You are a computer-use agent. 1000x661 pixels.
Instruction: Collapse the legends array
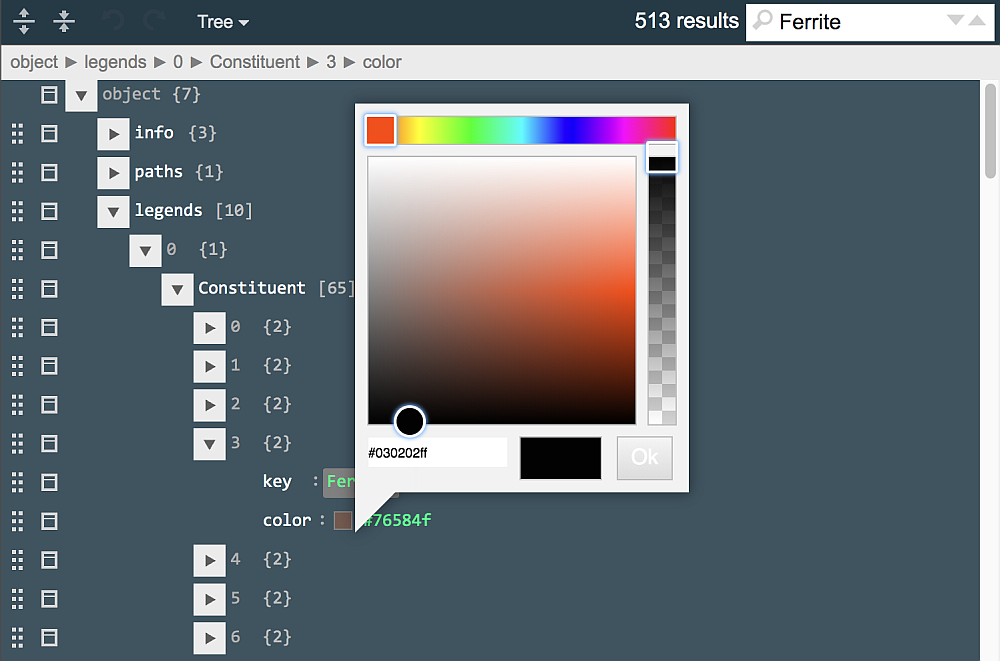tap(113, 211)
